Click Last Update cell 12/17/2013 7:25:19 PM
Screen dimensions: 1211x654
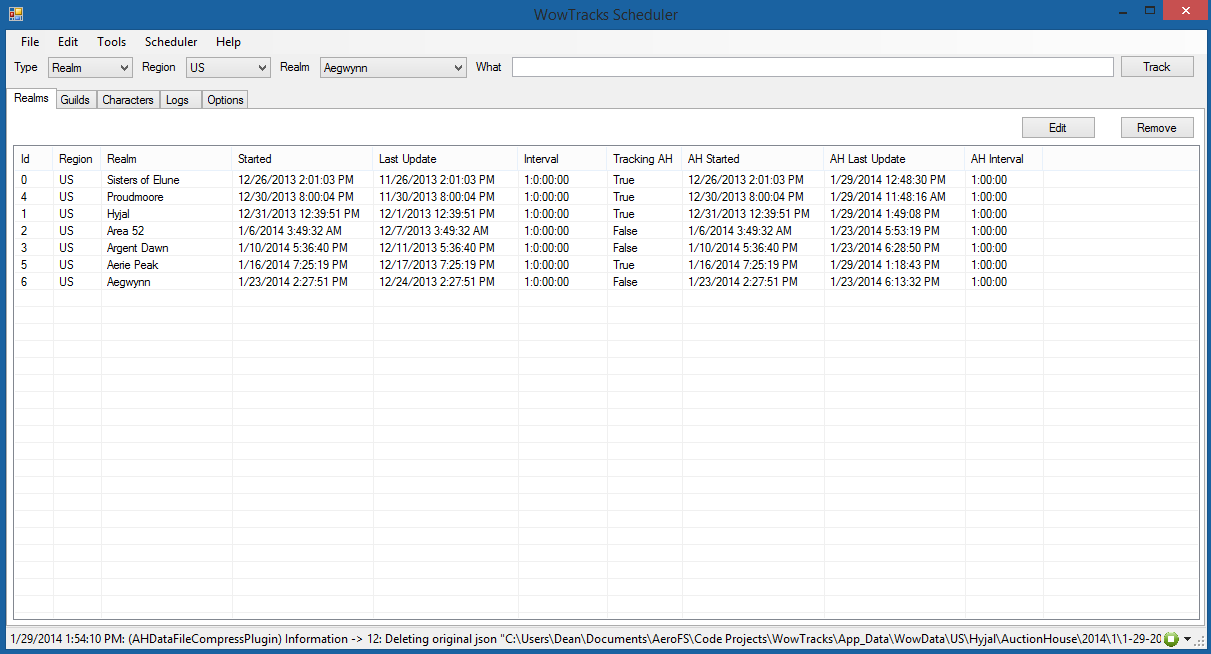coord(437,265)
